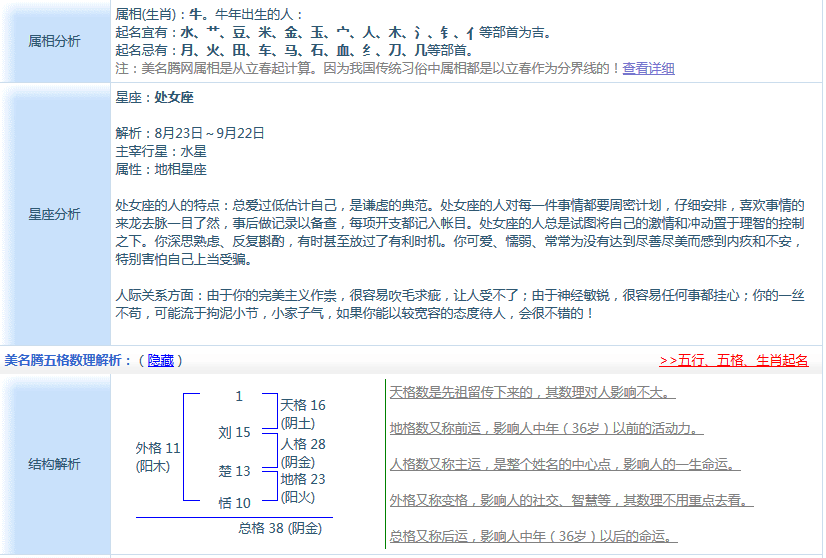Open the 人格数又称主运 explanation link
The image size is (826, 558).
[564, 464]
